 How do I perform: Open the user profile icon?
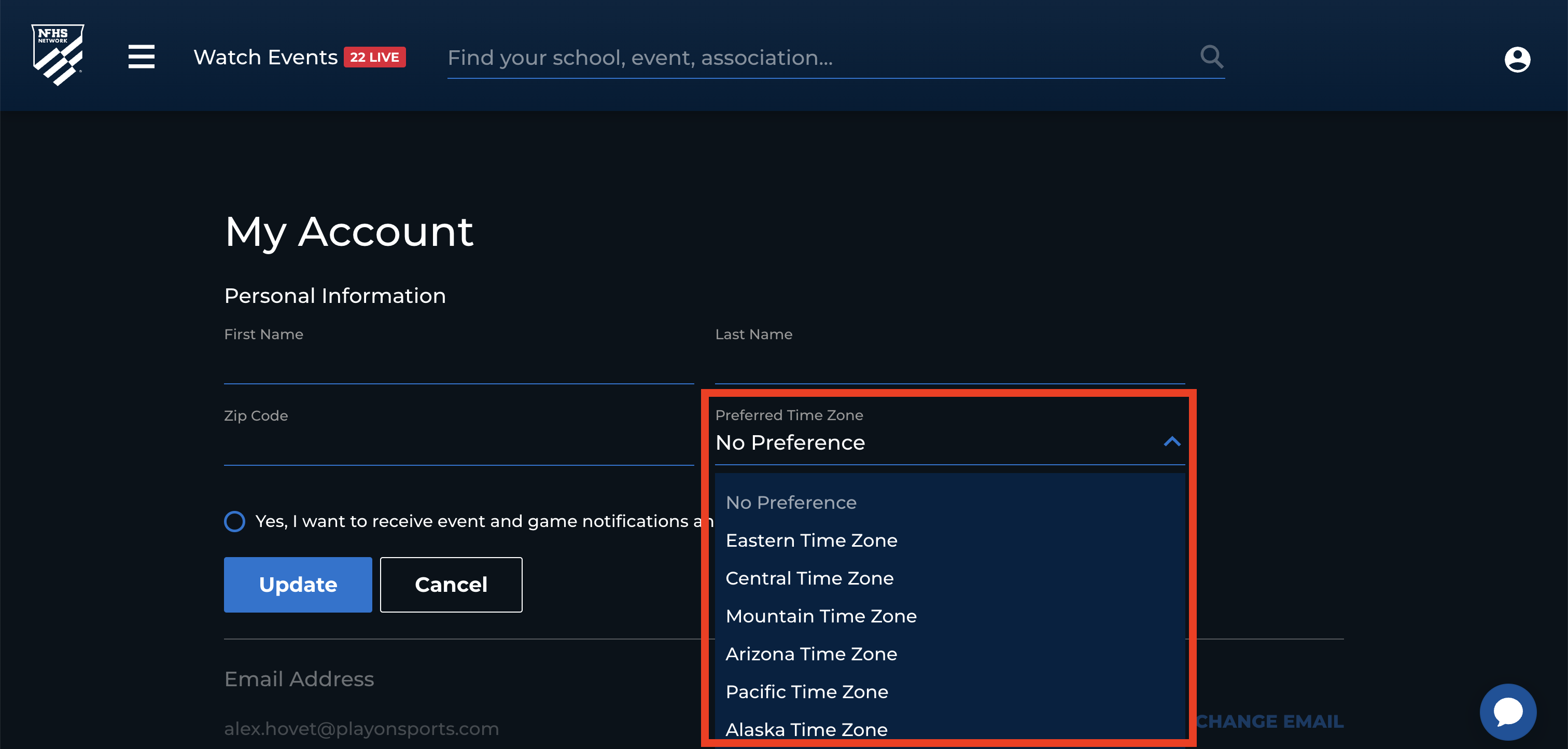[x=1517, y=59]
